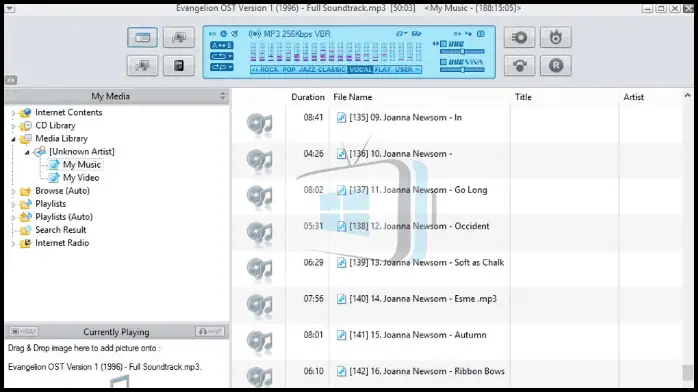Click the radio-wave icon before MP3 256Kbps text
This screenshot has width=698, height=392.
click(x=255, y=34)
